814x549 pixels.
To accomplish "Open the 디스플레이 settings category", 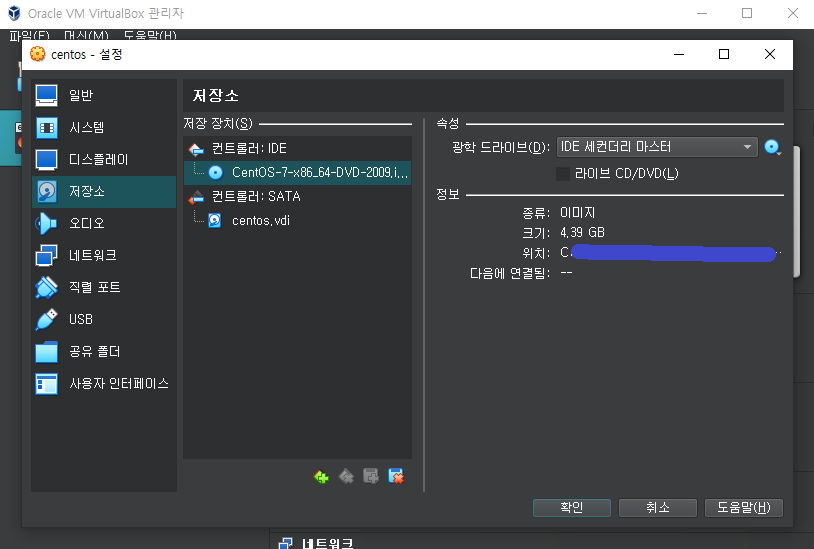I will (x=104, y=160).
